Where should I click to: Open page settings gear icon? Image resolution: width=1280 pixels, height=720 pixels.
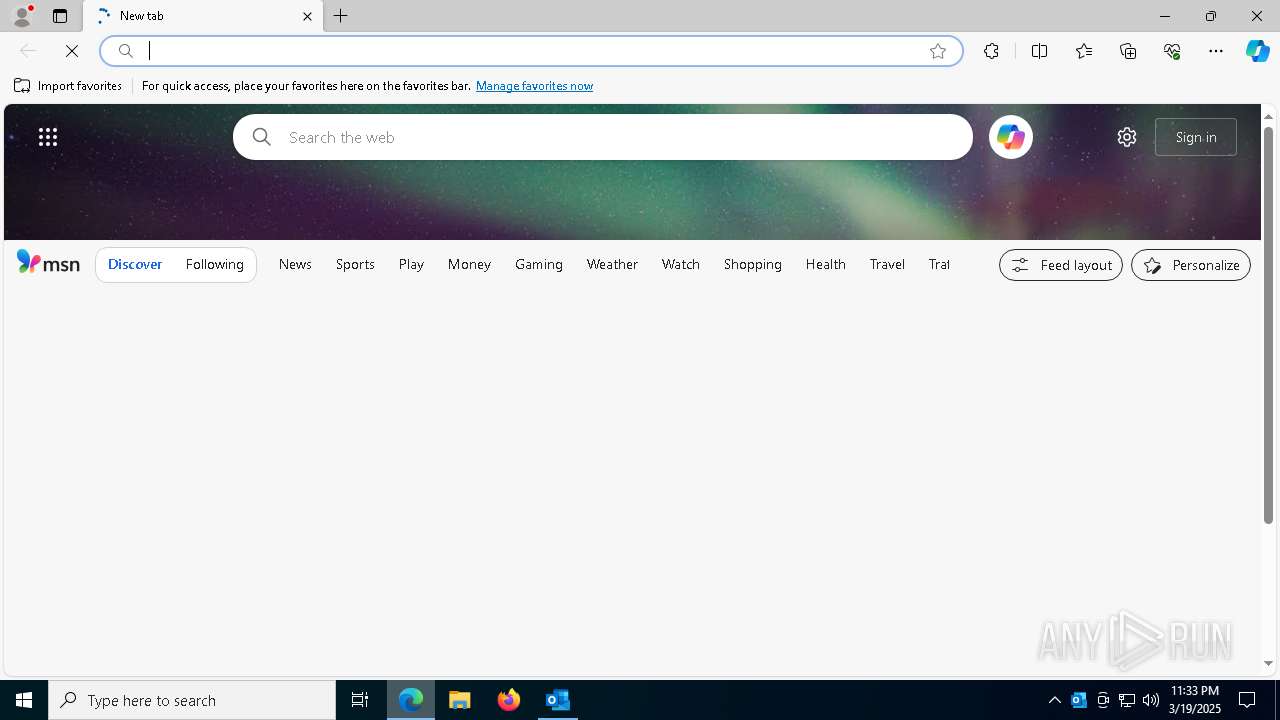click(x=1127, y=137)
